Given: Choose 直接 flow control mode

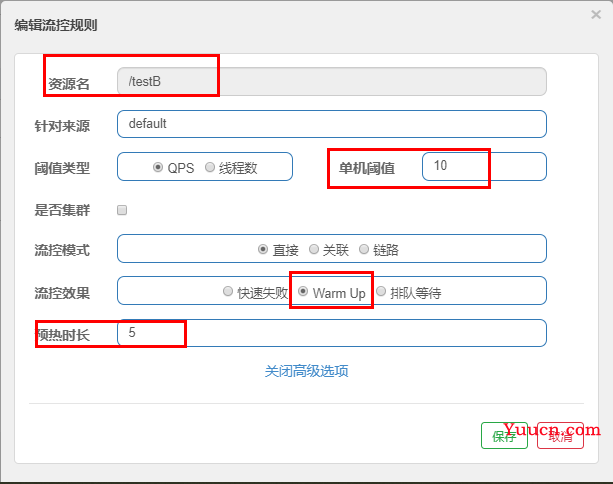Looking at the screenshot, I should (263, 249).
